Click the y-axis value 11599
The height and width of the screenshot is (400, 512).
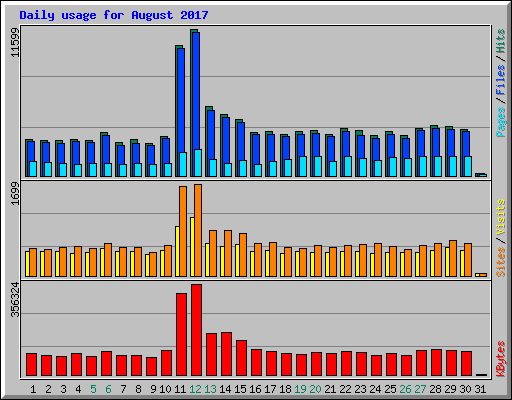[15, 42]
